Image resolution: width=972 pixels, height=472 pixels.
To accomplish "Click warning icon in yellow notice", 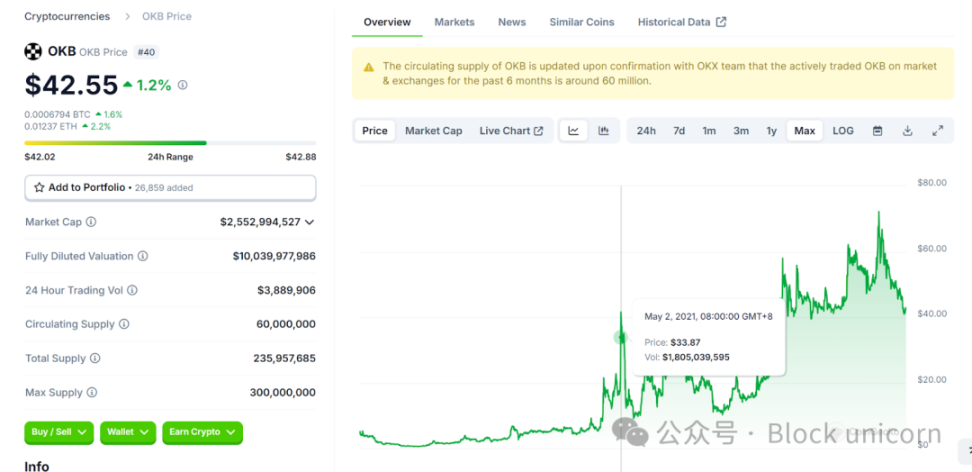I will point(369,67).
